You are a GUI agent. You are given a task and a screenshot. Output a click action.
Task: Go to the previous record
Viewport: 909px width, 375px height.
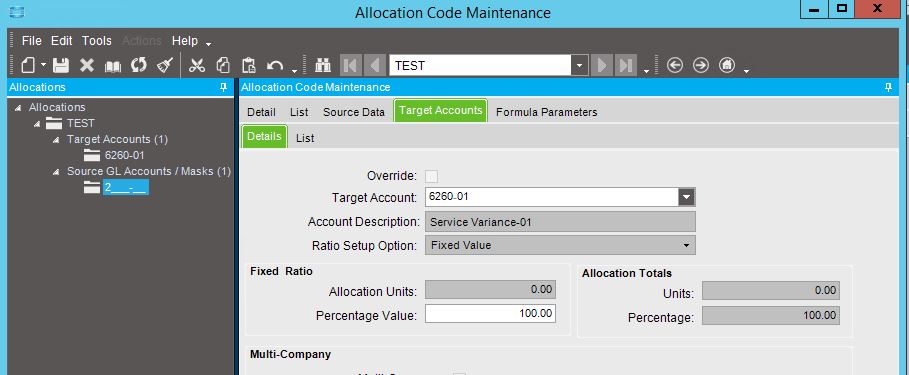[374, 65]
